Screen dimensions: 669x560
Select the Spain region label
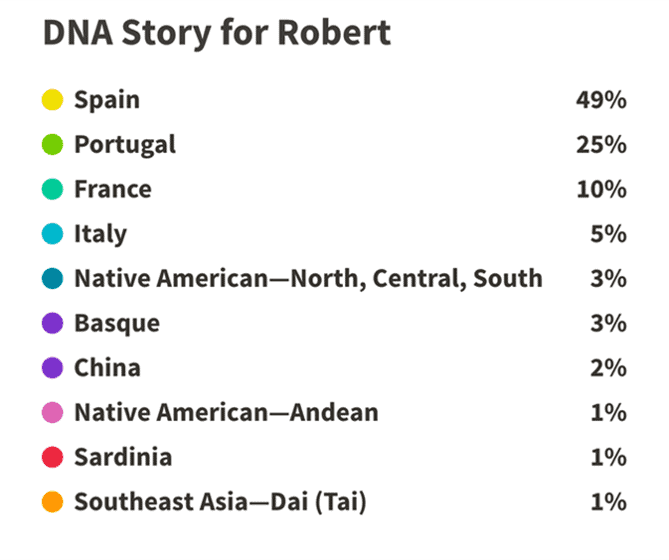tap(107, 101)
